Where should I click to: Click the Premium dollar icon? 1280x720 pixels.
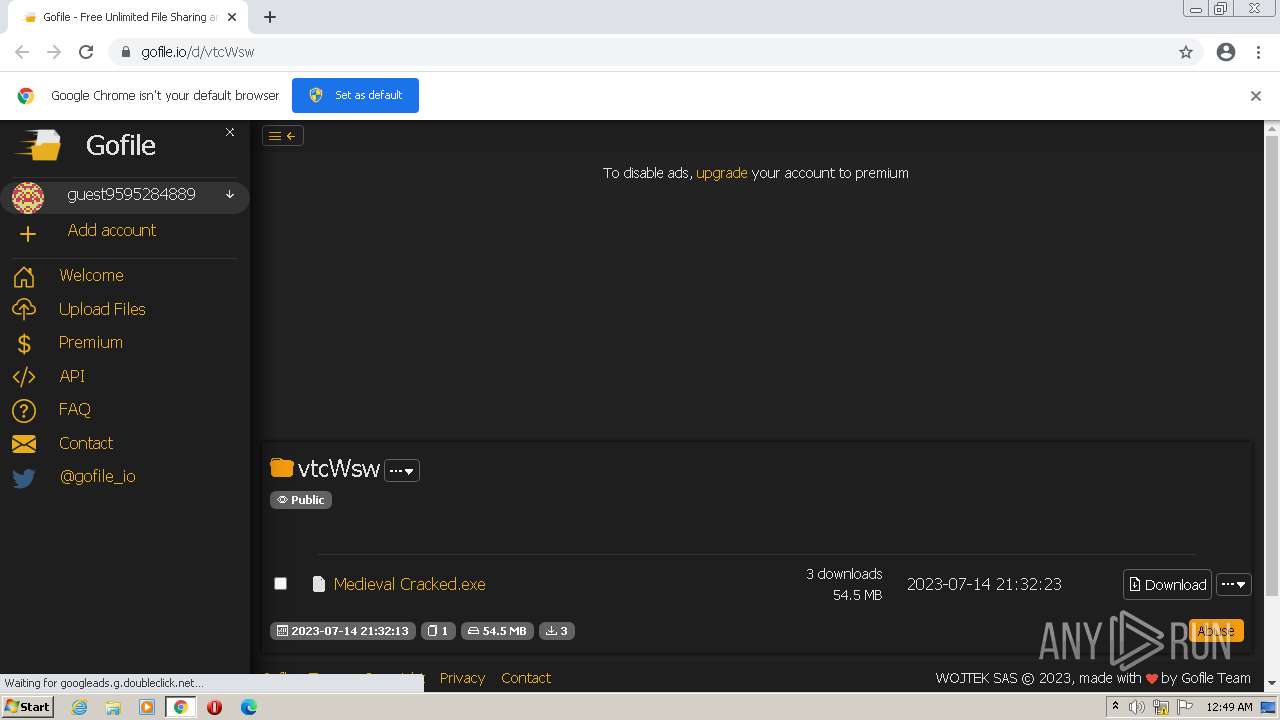(x=24, y=344)
